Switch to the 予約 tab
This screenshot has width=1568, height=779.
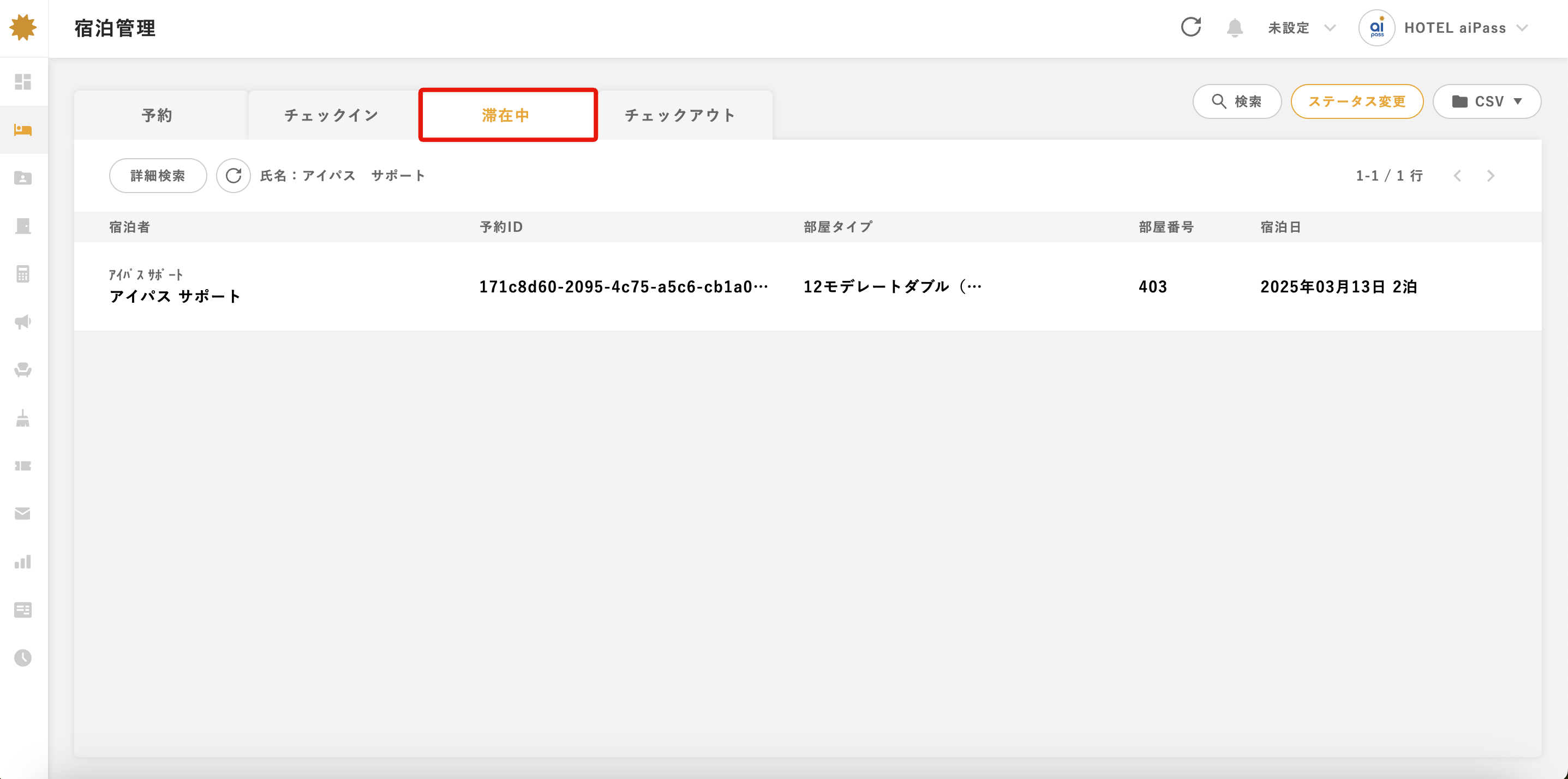(x=158, y=115)
